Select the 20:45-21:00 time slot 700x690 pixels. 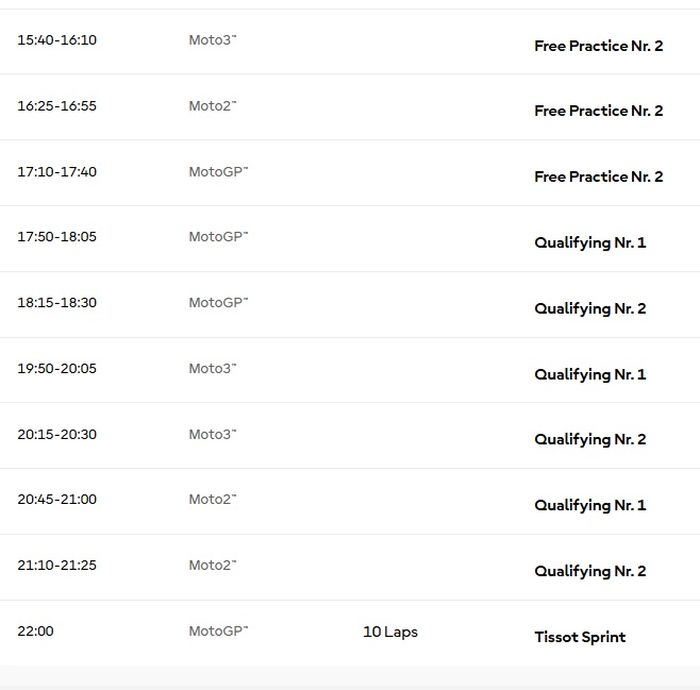pos(57,499)
